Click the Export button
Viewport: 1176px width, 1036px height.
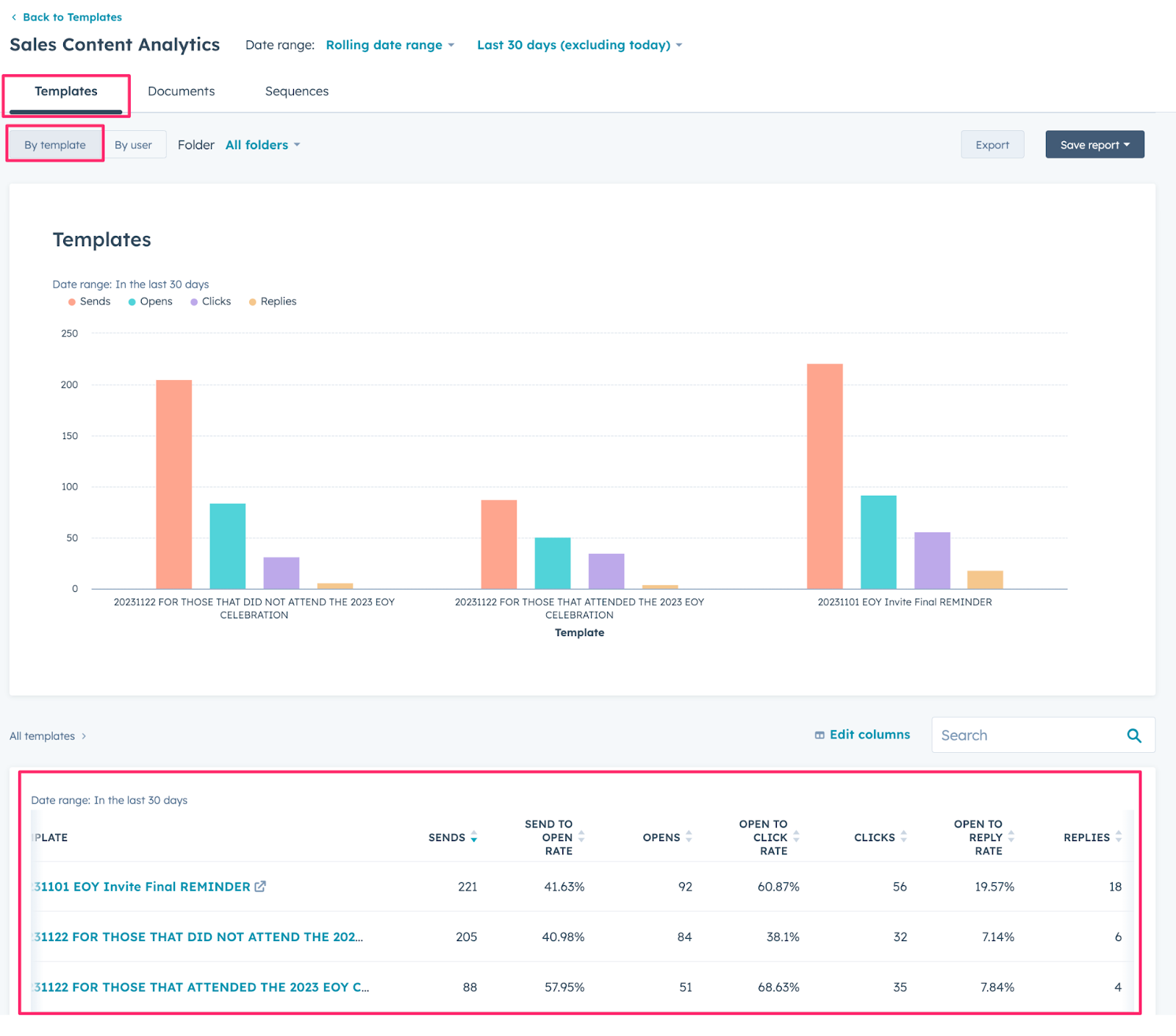[x=992, y=145]
